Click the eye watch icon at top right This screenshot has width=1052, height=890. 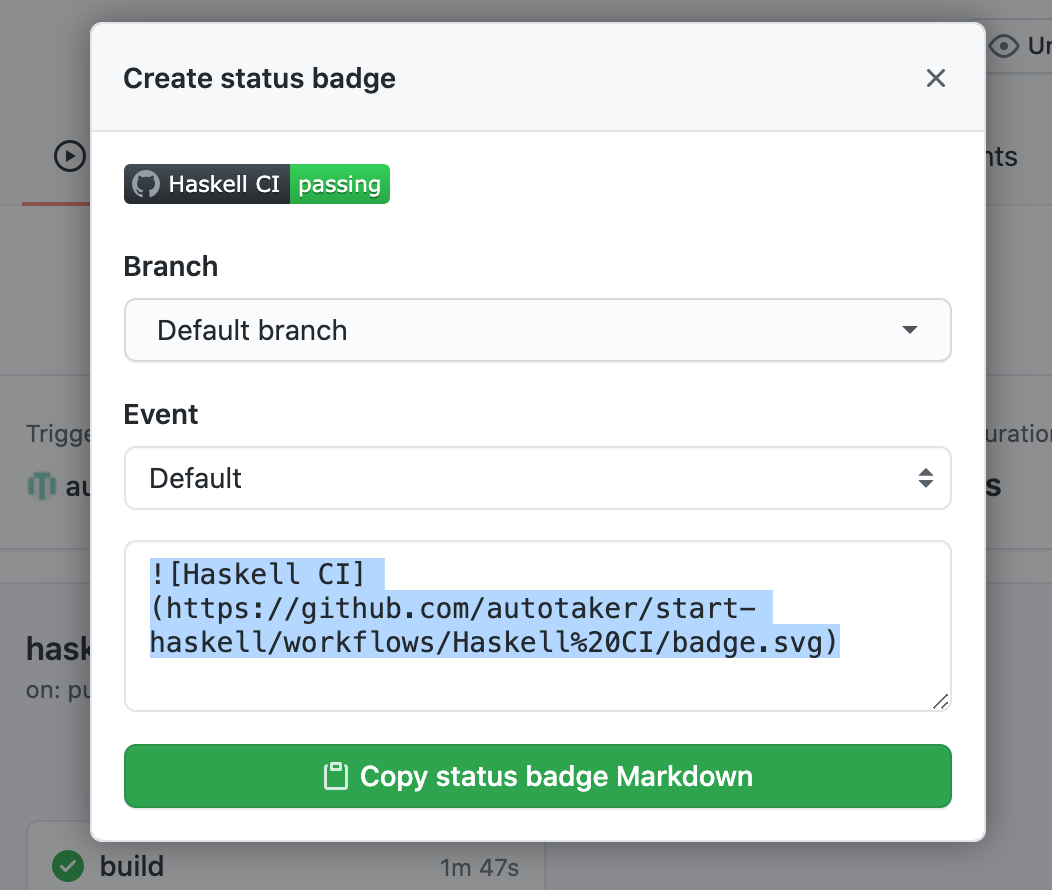click(1004, 46)
